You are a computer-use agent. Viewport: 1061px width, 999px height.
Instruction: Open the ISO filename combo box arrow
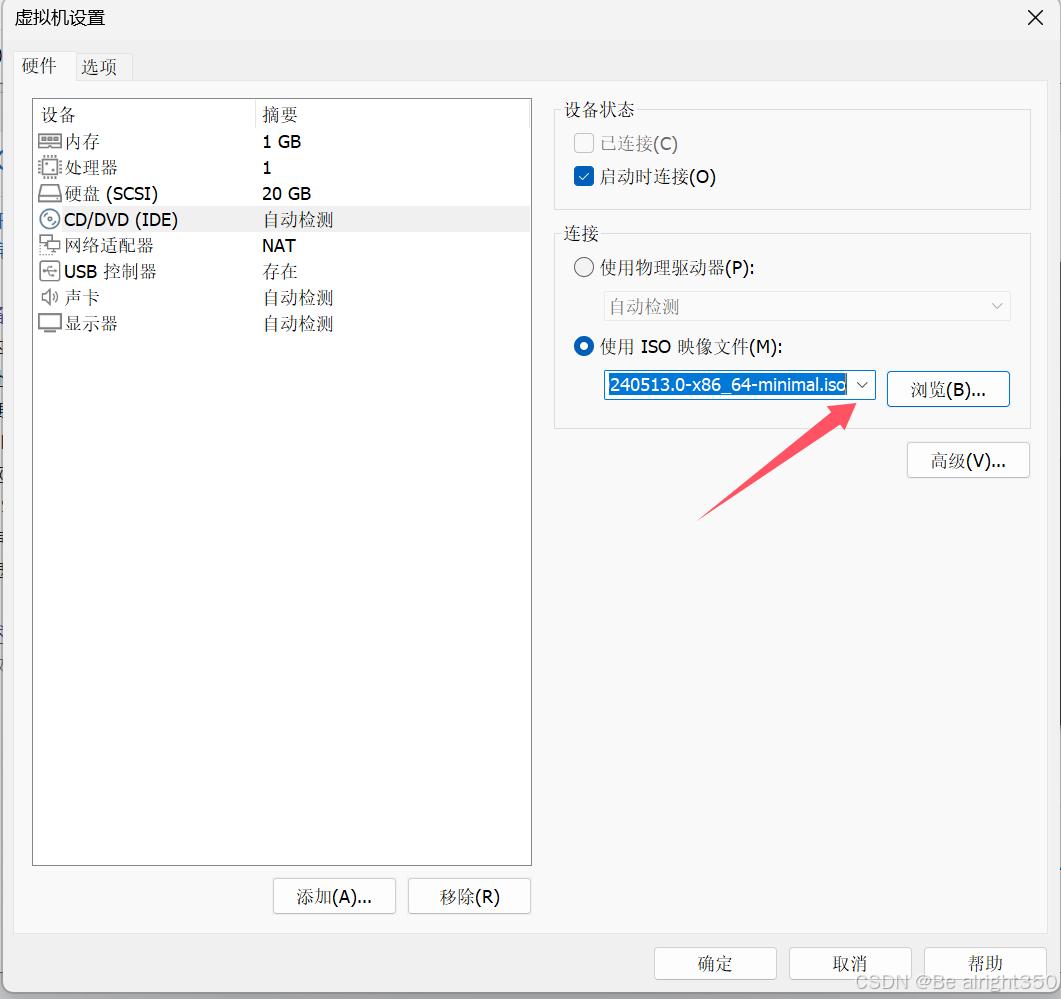click(x=862, y=385)
